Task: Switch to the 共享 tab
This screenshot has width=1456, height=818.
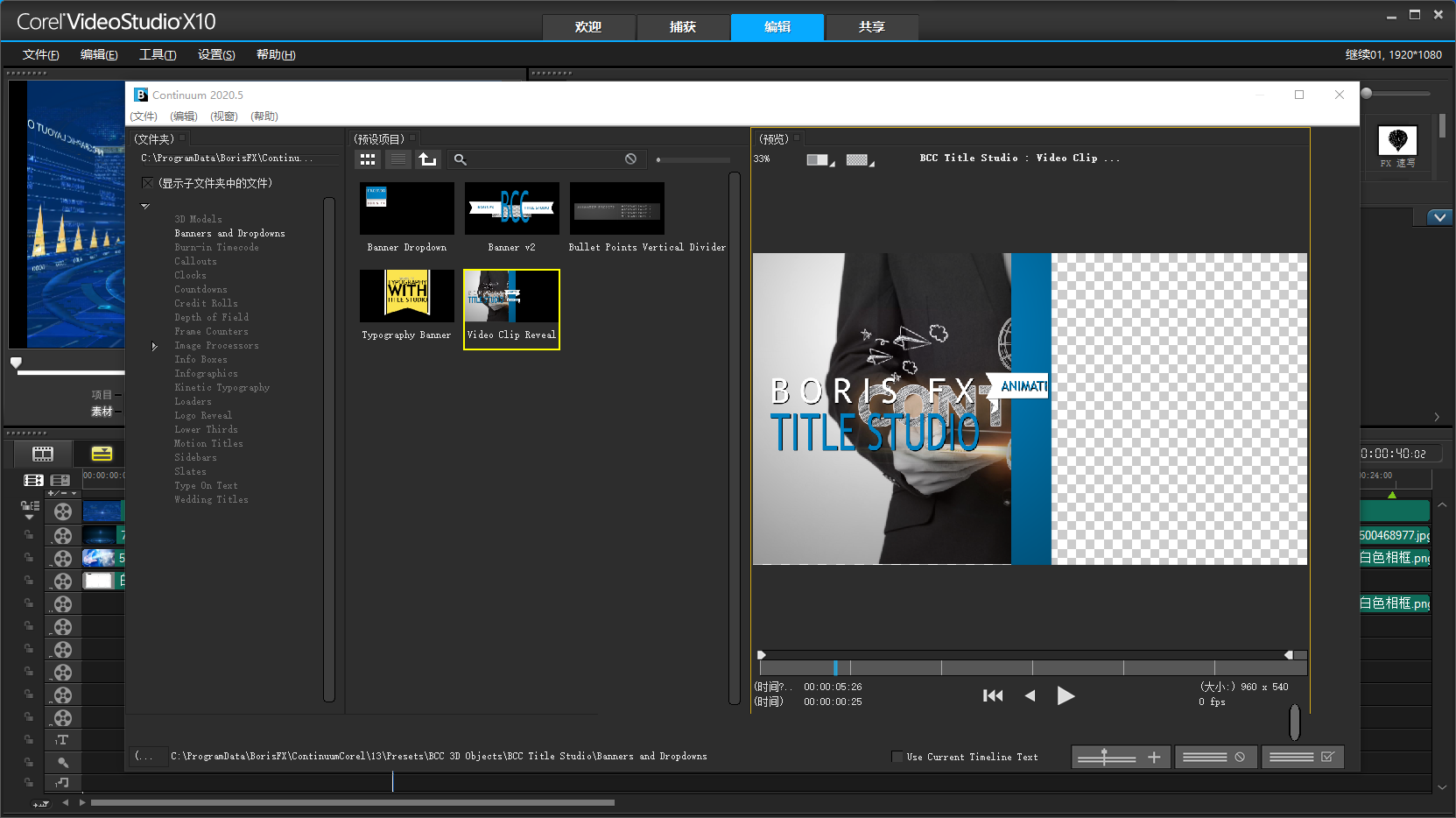Action: tap(872, 27)
